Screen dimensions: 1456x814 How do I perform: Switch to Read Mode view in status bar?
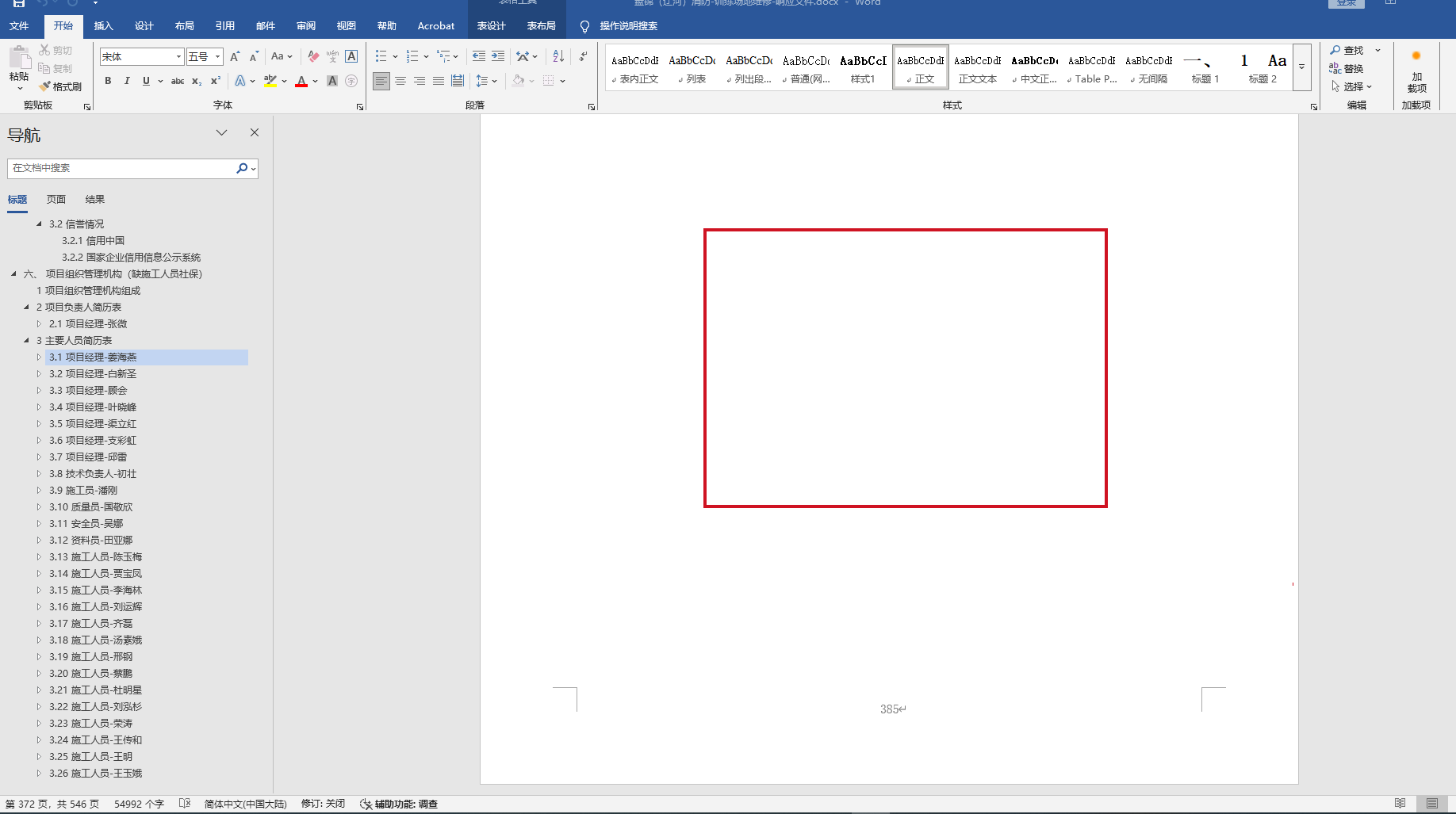(1400, 804)
